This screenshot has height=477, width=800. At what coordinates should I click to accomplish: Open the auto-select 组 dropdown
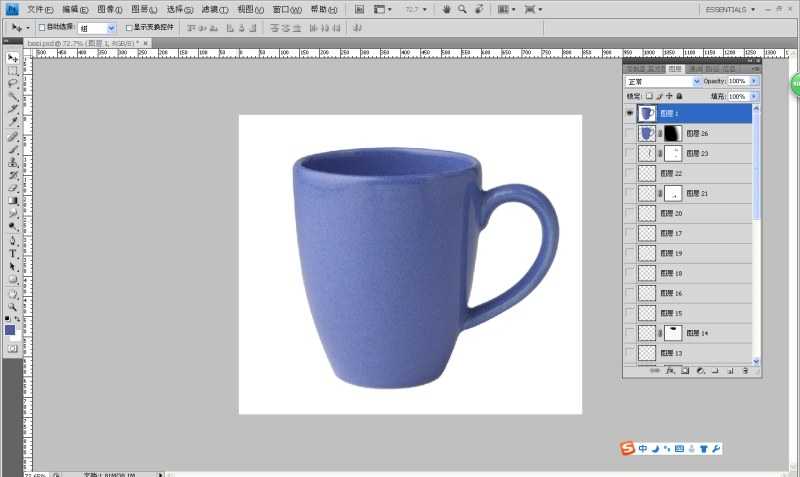click(110, 28)
